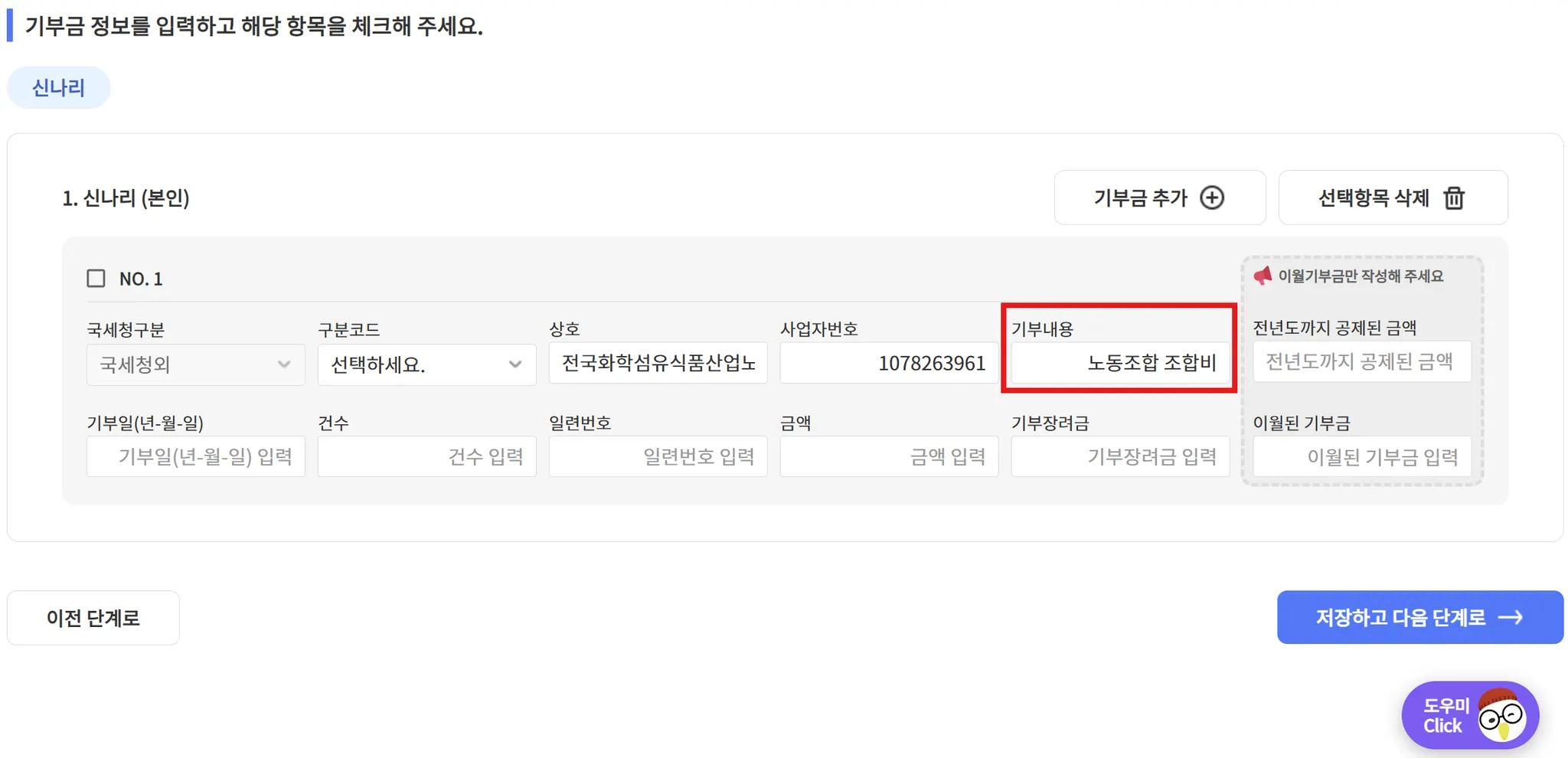Viewport: 1568px width, 758px height.
Task: Click the 전년도까지 공제된 금액 input
Action: click(1362, 361)
